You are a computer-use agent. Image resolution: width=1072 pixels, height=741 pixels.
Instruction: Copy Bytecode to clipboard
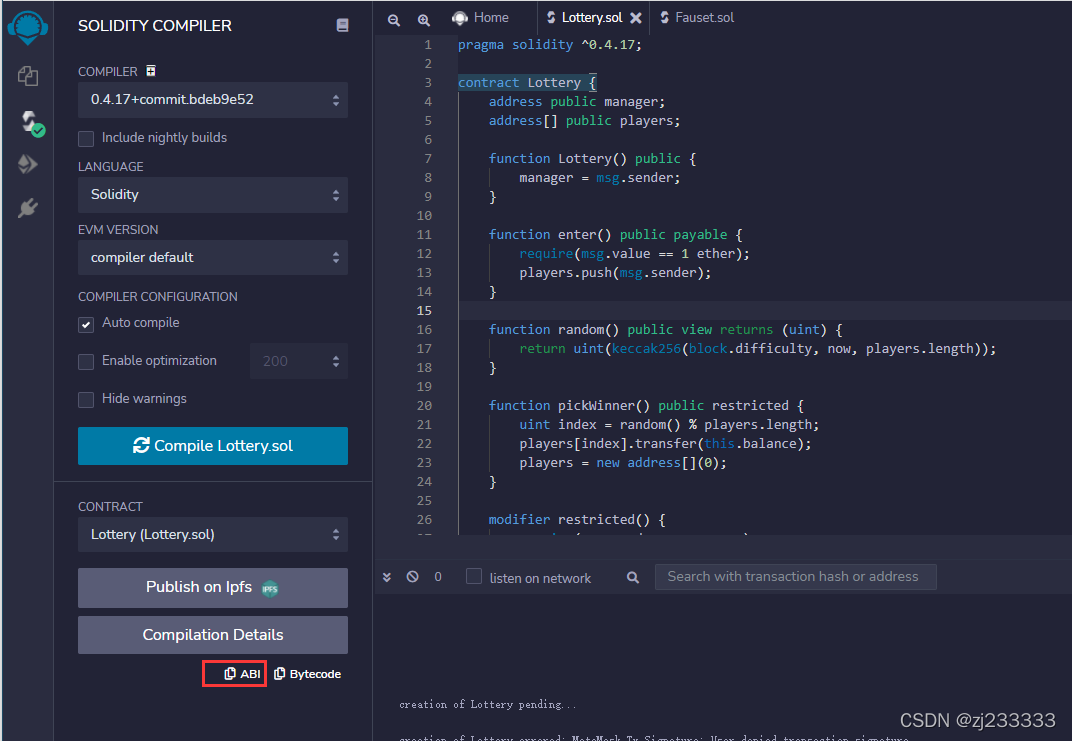(x=307, y=674)
